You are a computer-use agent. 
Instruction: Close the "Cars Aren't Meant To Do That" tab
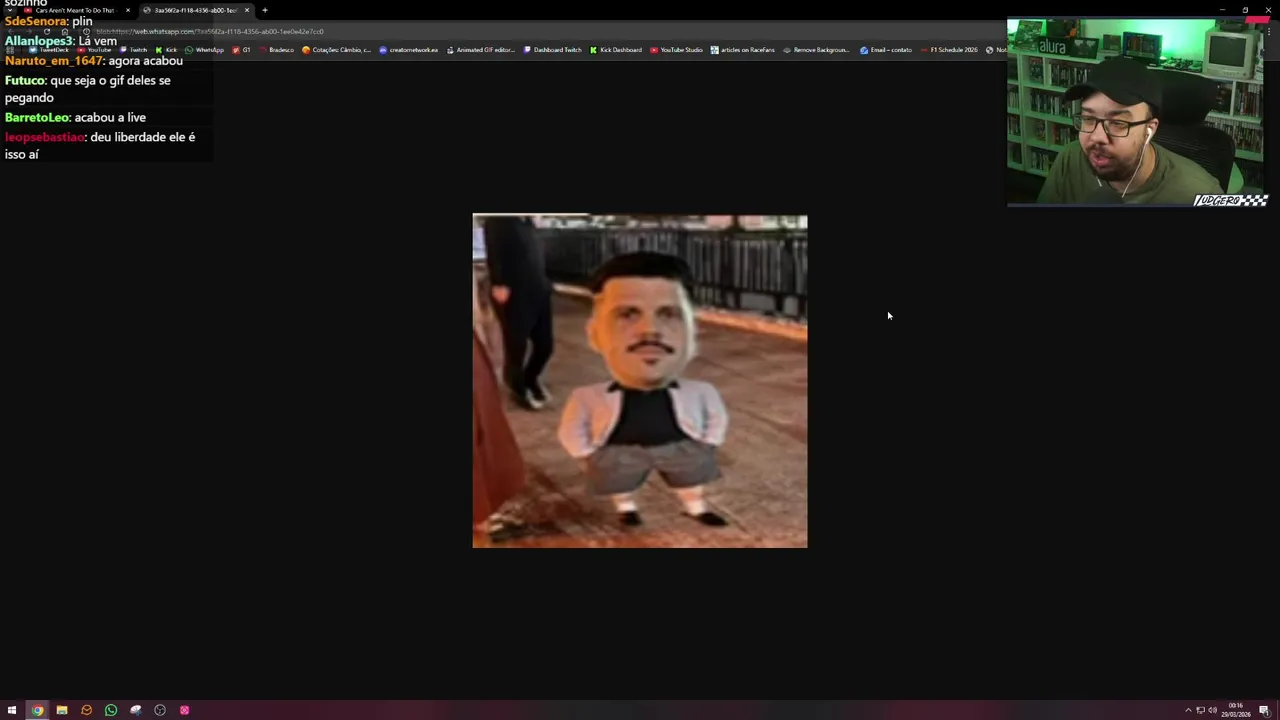tap(127, 10)
